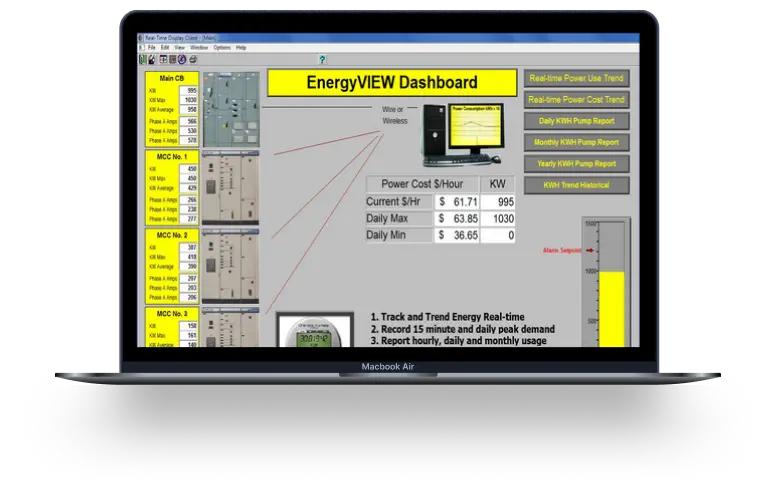Click Main CB KW Average field 958

point(189,110)
